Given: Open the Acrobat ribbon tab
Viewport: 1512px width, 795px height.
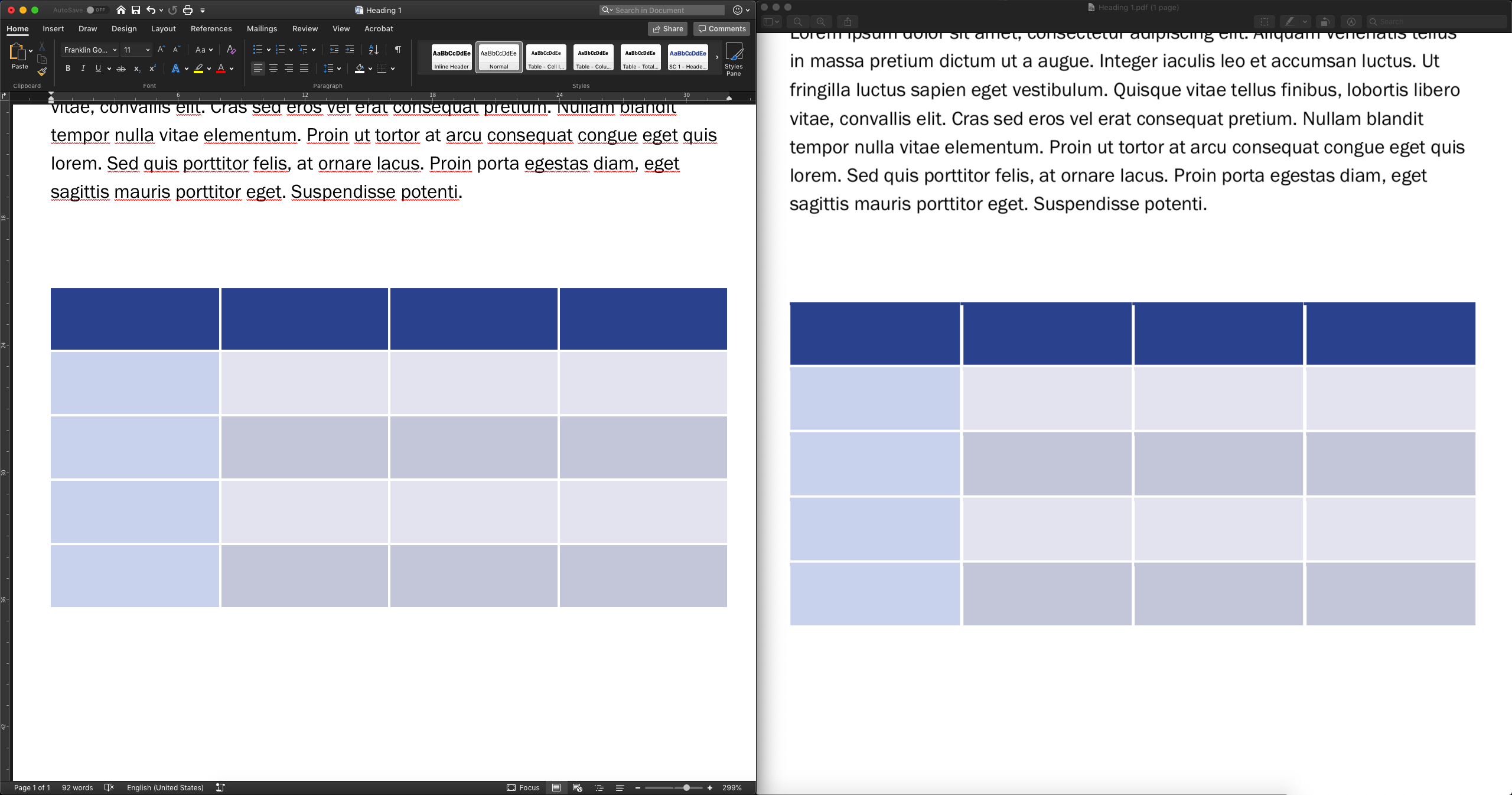Looking at the screenshot, I should 379,28.
